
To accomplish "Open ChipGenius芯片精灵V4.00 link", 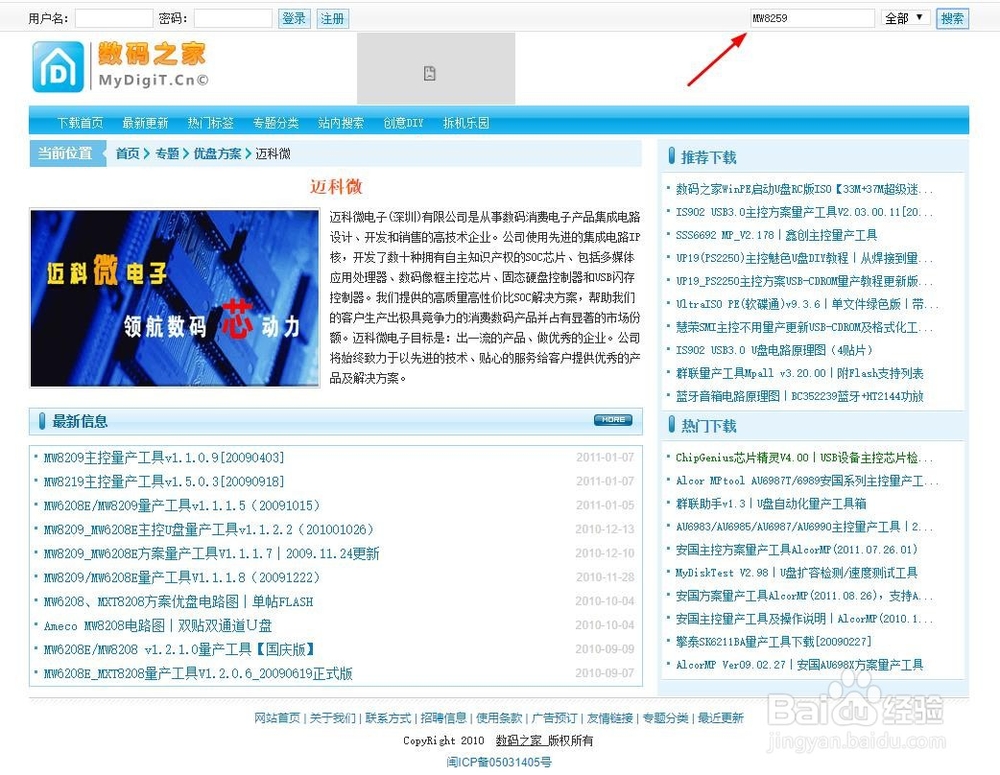I will tap(804, 457).
